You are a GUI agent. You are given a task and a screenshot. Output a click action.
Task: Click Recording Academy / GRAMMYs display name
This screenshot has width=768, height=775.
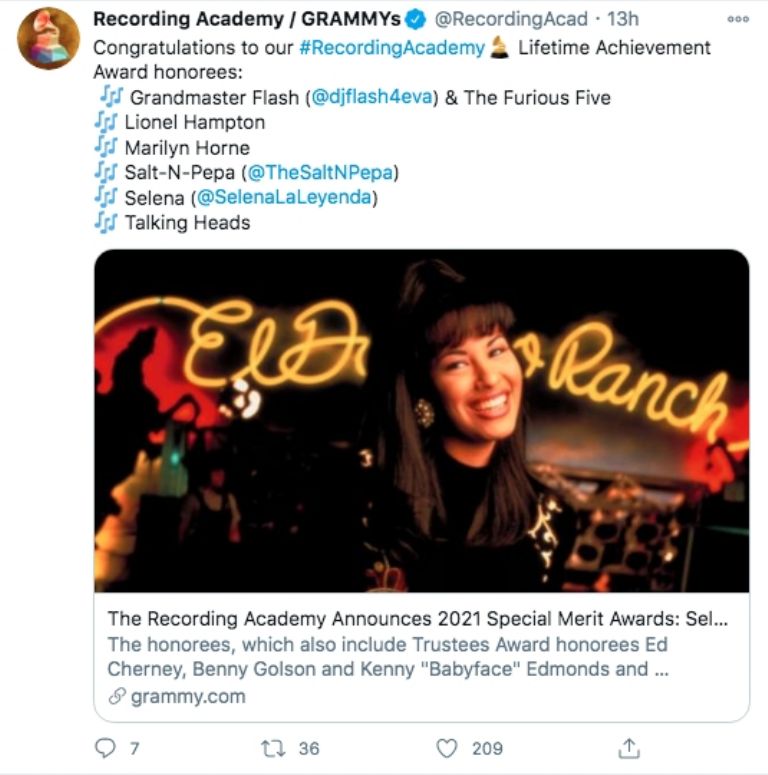click(248, 19)
